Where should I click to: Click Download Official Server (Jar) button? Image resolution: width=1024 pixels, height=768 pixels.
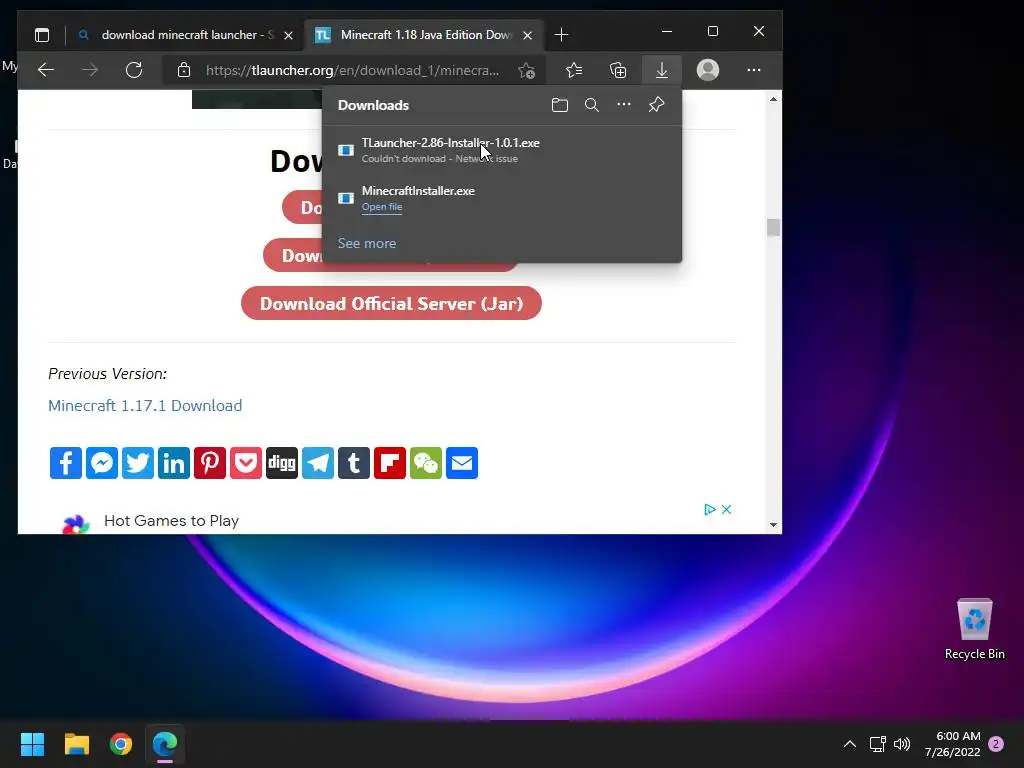point(391,304)
